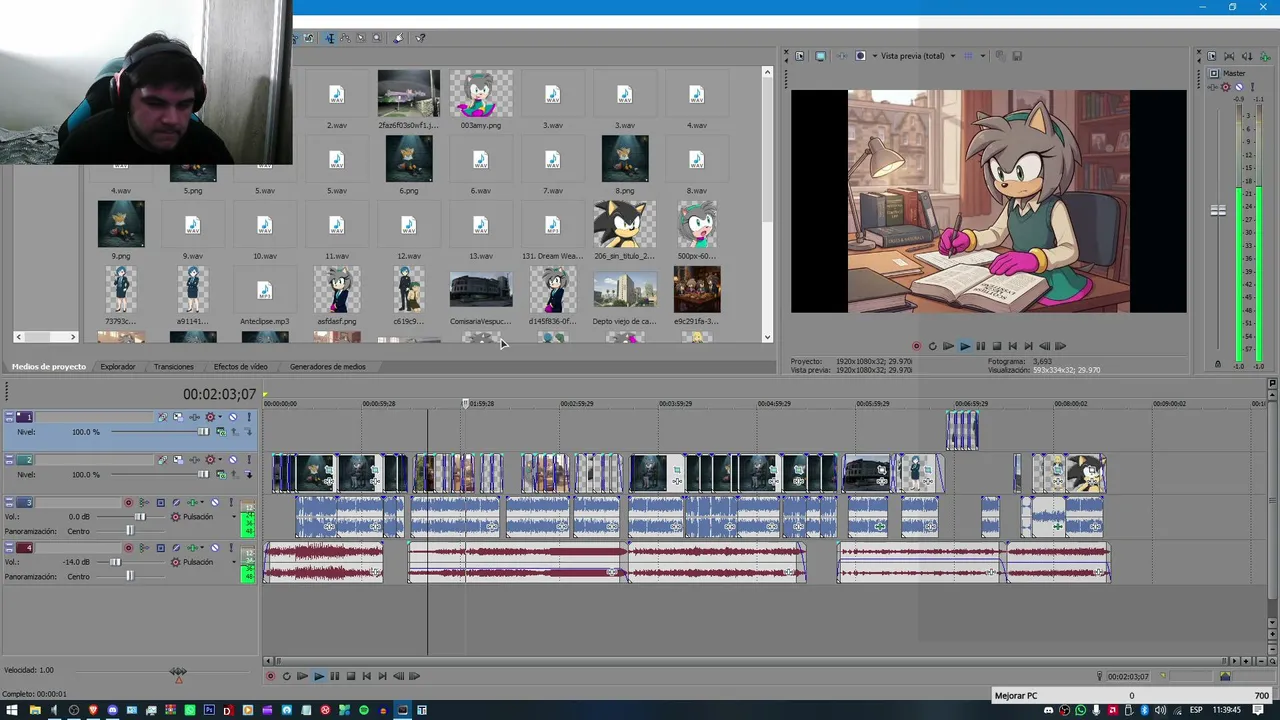The height and width of the screenshot is (720, 1280).
Task: Open the Efectos de vídeo tab
Action: click(x=240, y=367)
